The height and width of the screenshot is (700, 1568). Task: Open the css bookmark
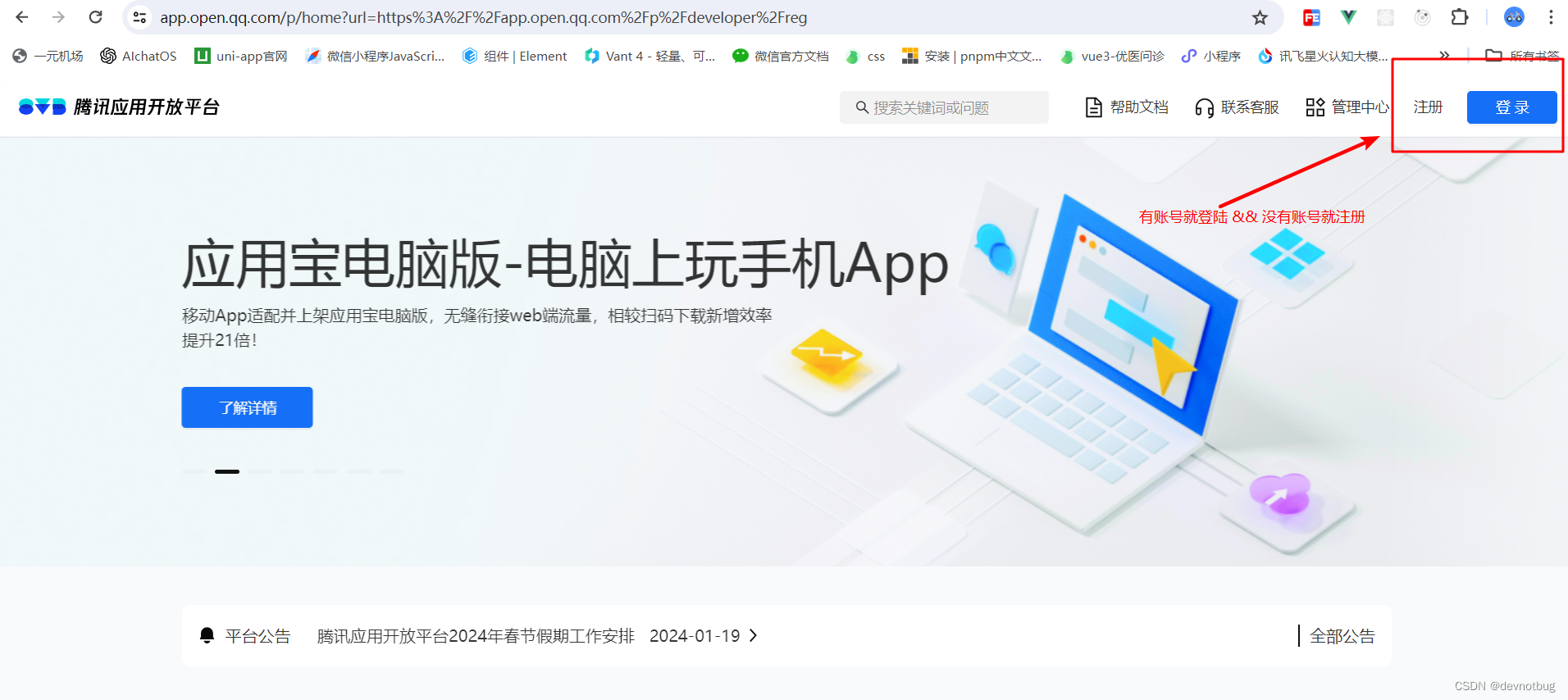click(x=865, y=56)
